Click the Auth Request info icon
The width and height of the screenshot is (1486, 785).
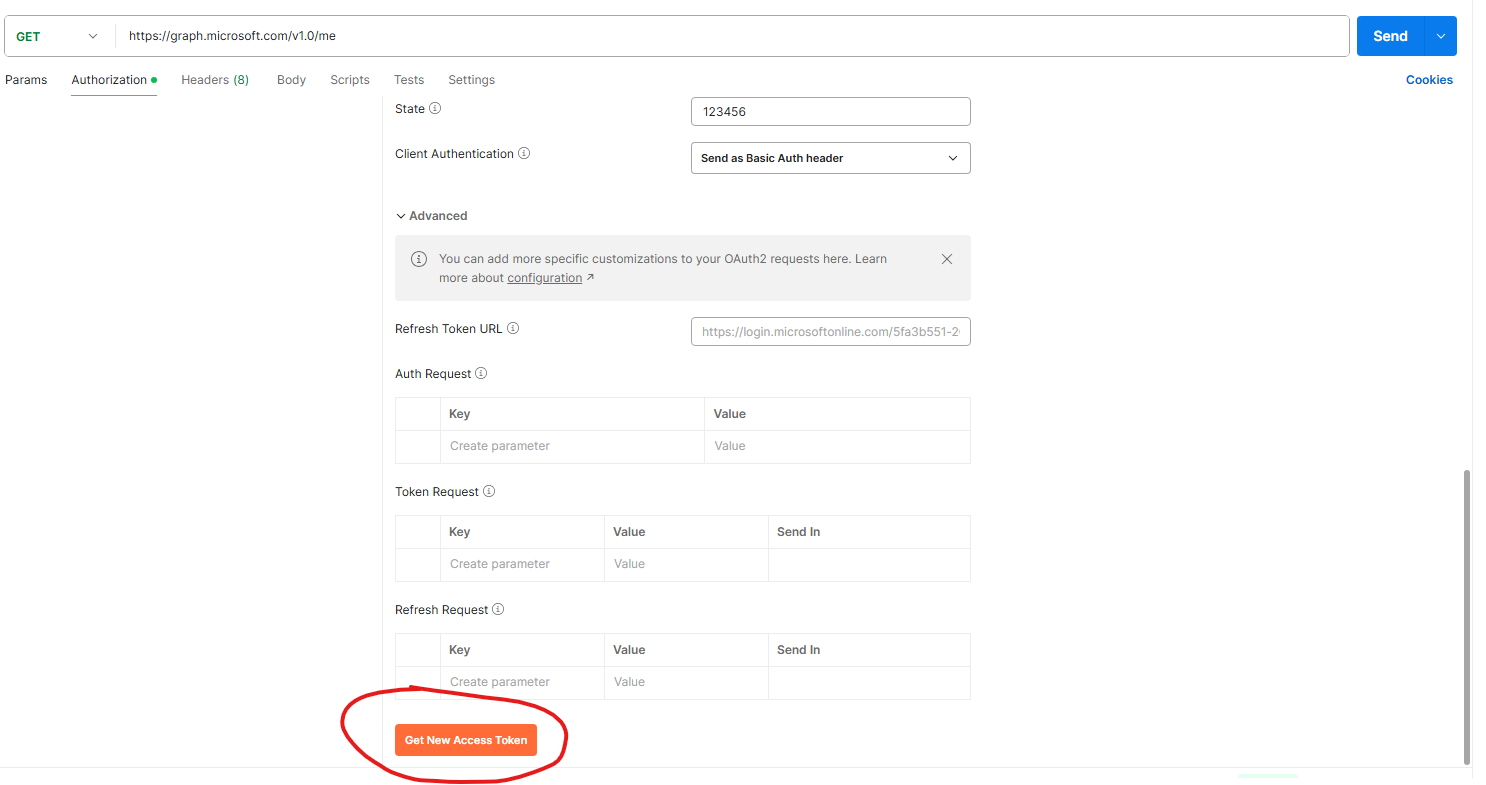coord(481,372)
